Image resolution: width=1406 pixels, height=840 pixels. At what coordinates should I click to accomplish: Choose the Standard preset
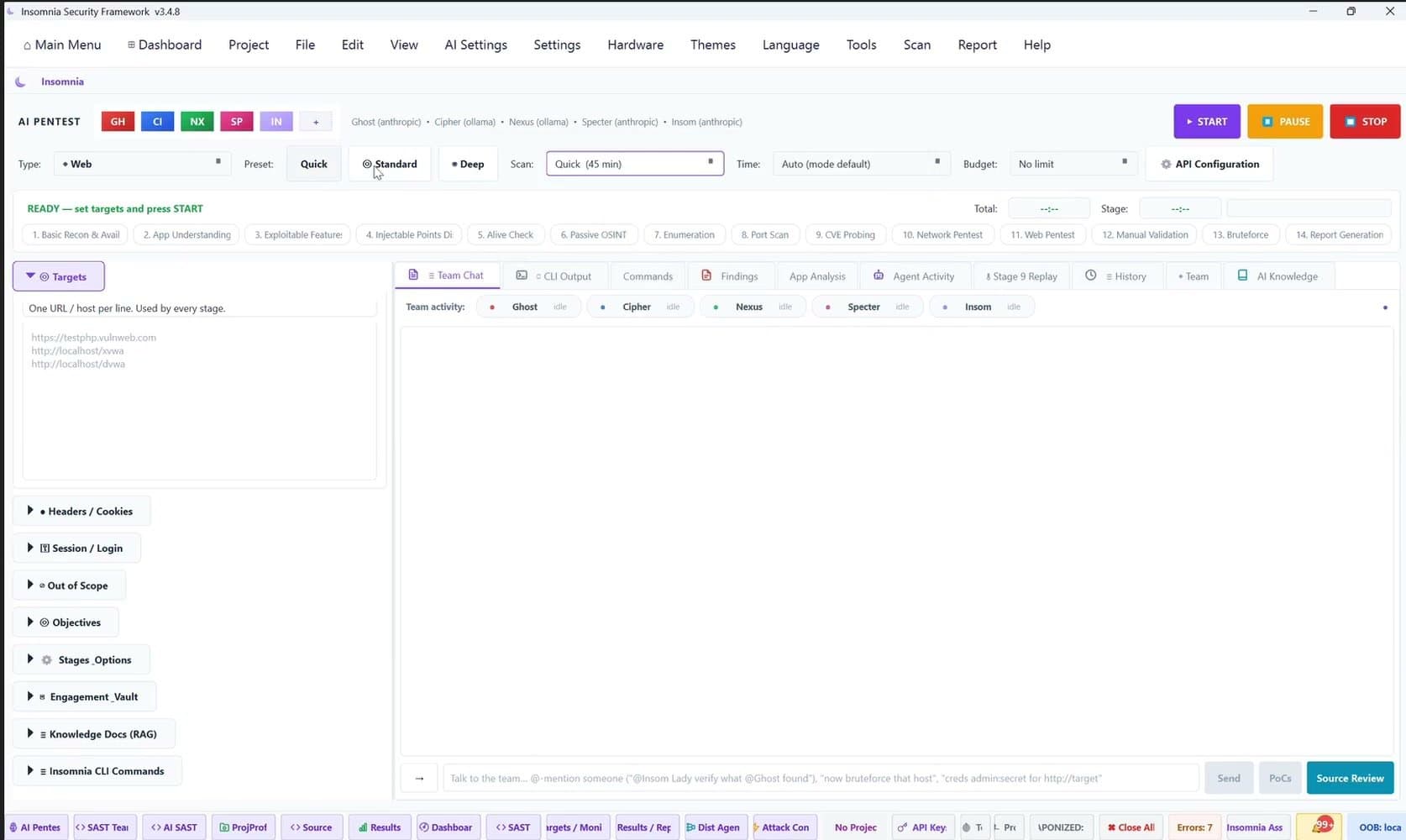(390, 164)
